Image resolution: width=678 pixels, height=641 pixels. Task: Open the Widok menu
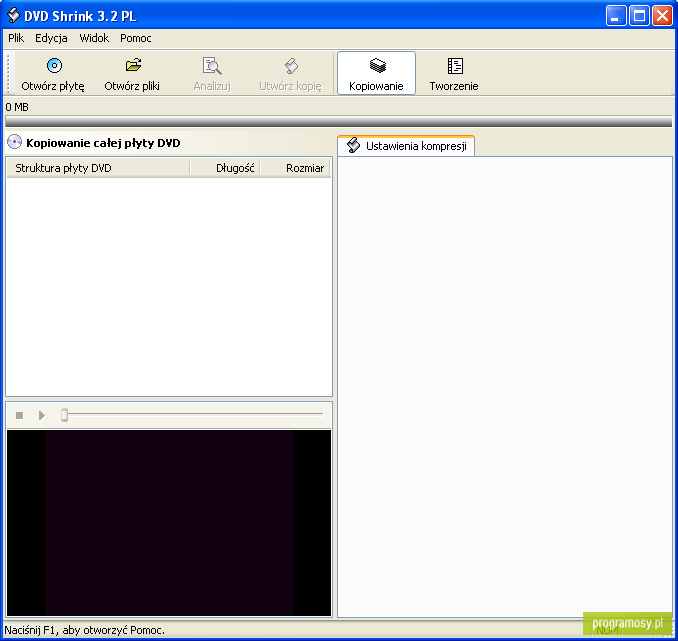click(x=94, y=38)
